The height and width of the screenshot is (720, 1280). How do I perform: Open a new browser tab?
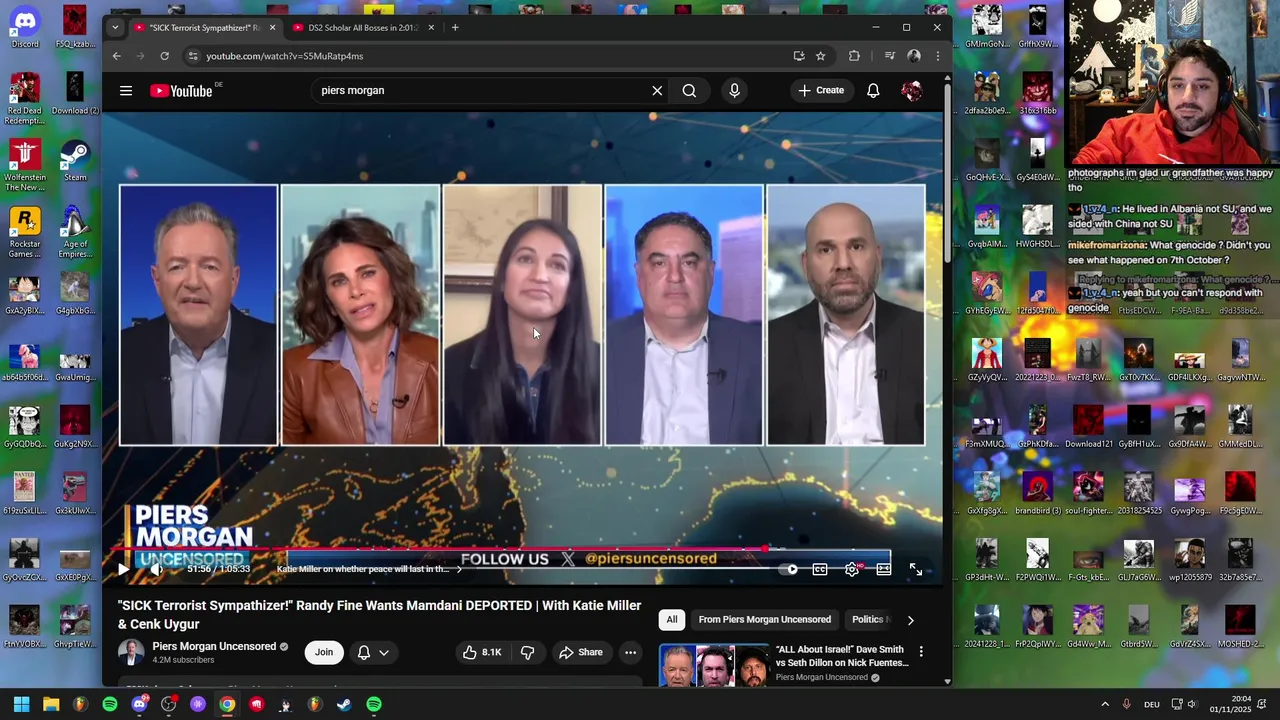click(x=455, y=28)
